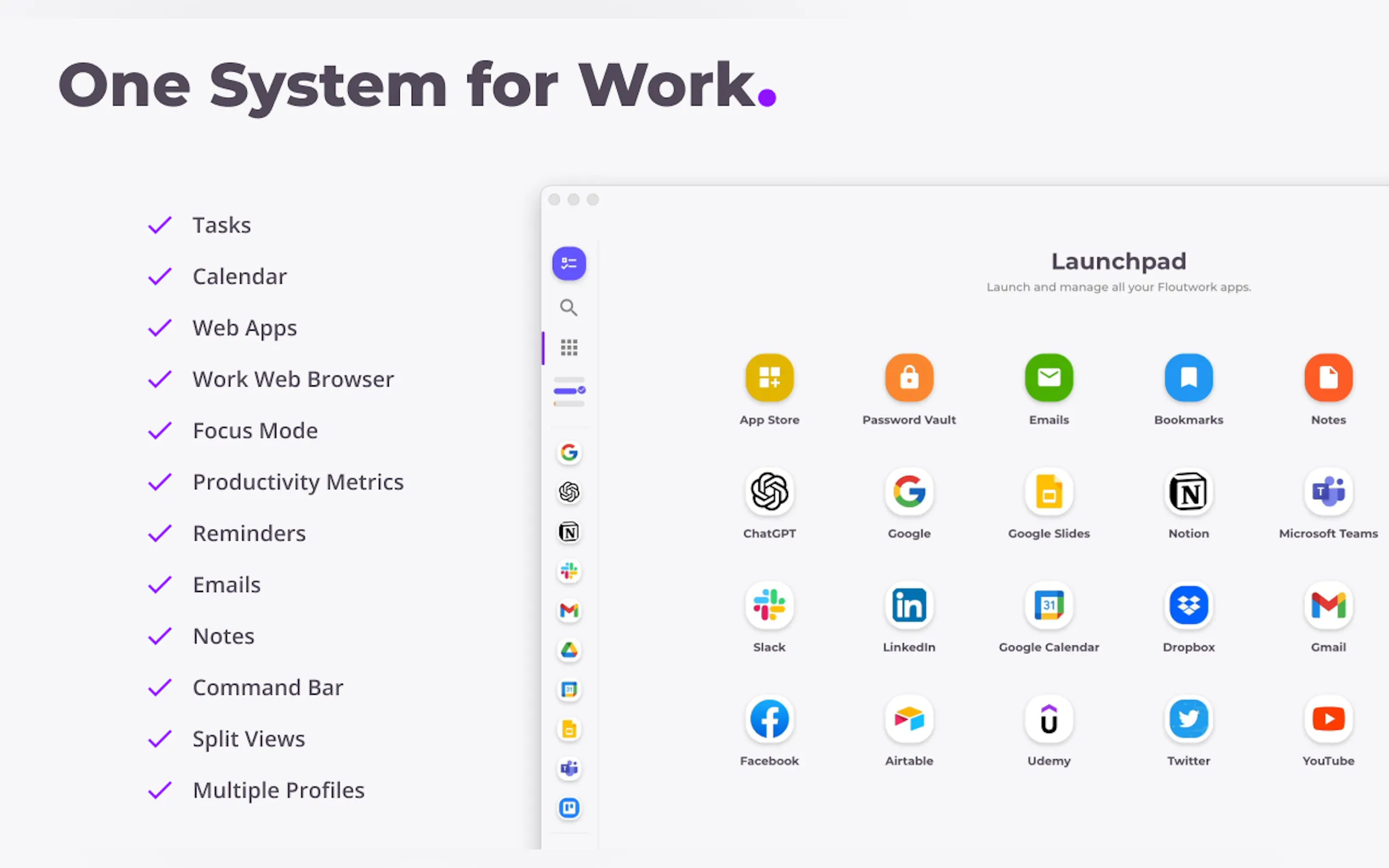Open ChatGPT from the Launchpad grid
The height and width of the screenshot is (868, 1389).
coord(769,492)
